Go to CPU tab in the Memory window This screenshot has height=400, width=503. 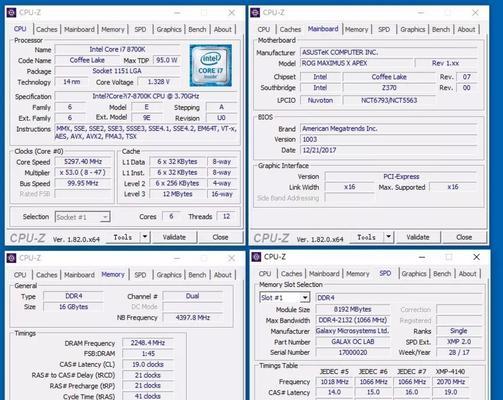(20, 275)
